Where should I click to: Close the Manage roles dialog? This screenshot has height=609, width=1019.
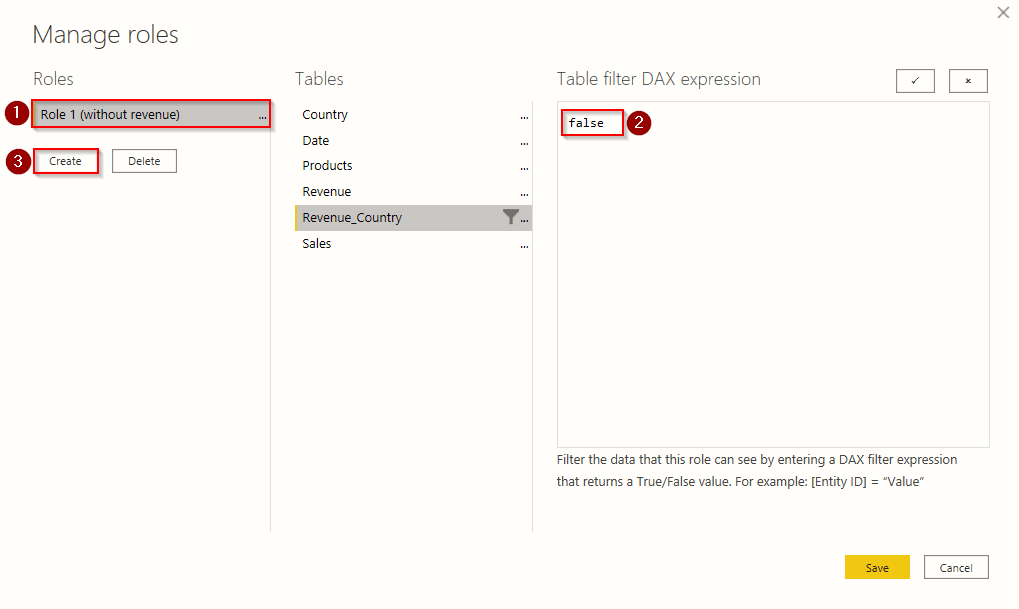1003,12
